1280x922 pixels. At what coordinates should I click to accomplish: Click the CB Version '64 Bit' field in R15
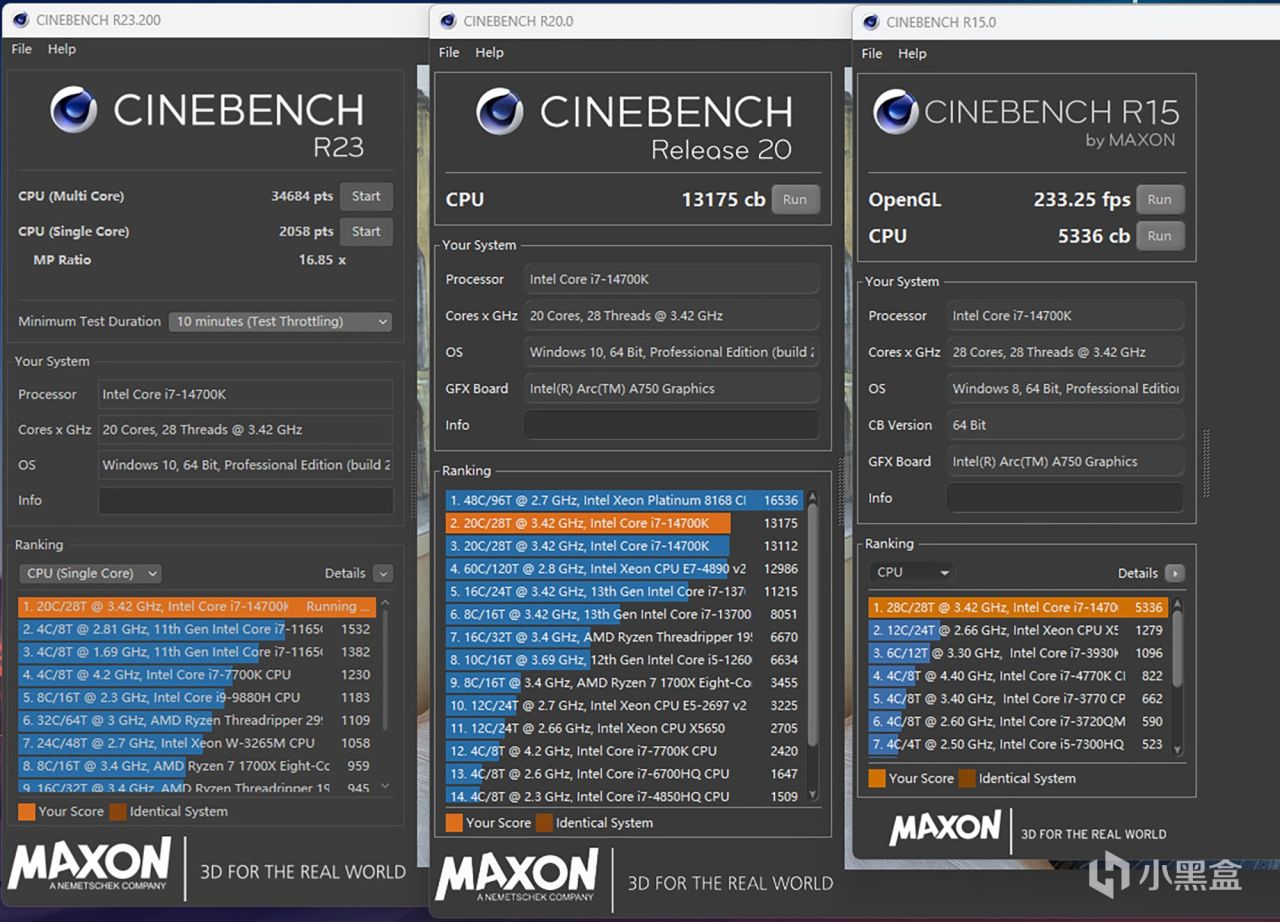[x=1065, y=425]
